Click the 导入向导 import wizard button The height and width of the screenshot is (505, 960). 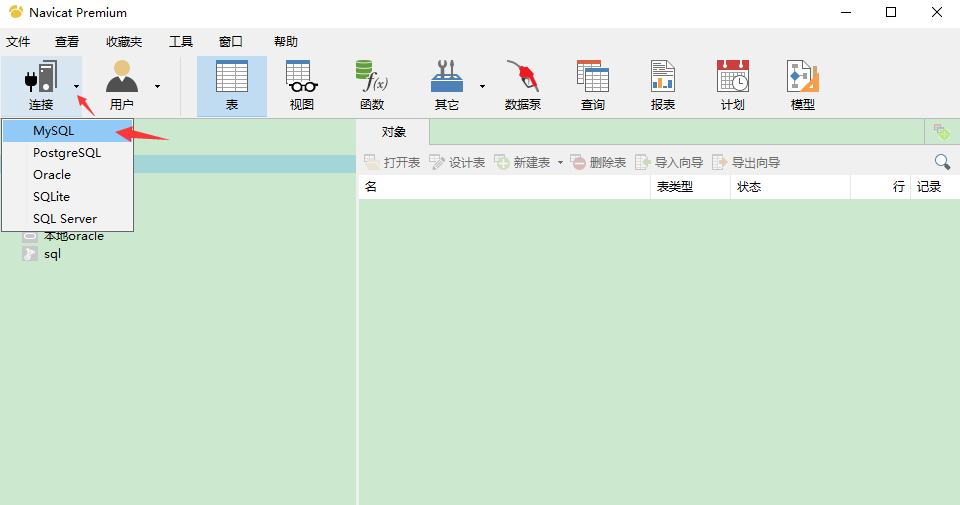(x=669, y=163)
